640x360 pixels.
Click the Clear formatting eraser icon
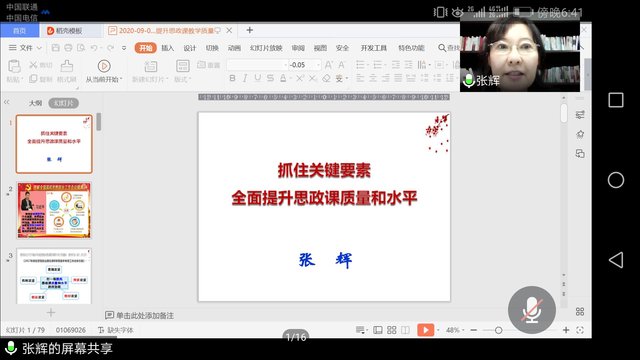click(326, 78)
